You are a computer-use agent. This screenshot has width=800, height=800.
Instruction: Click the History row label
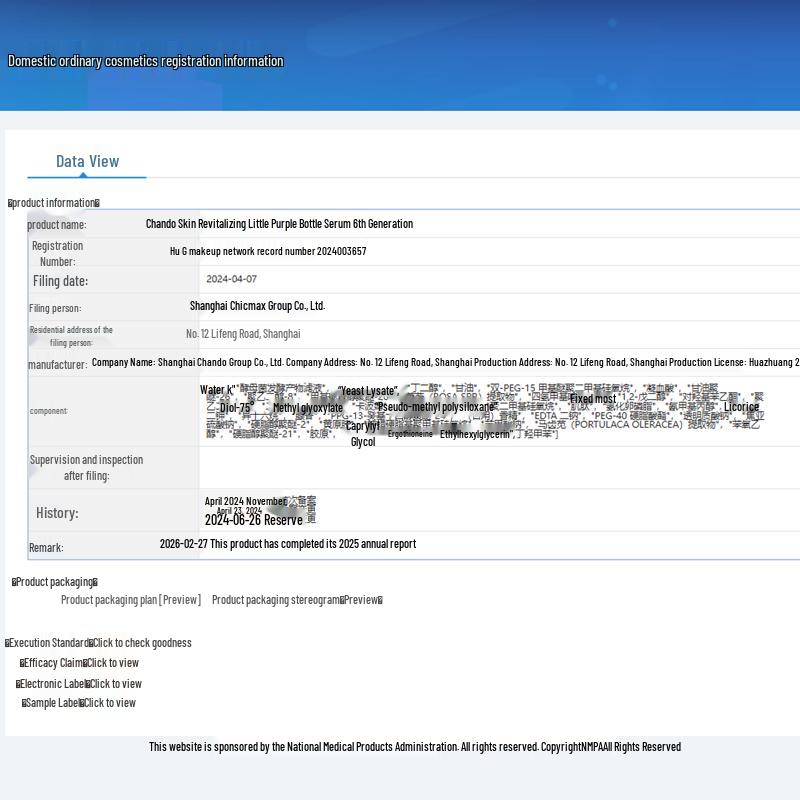[x=57, y=513]
